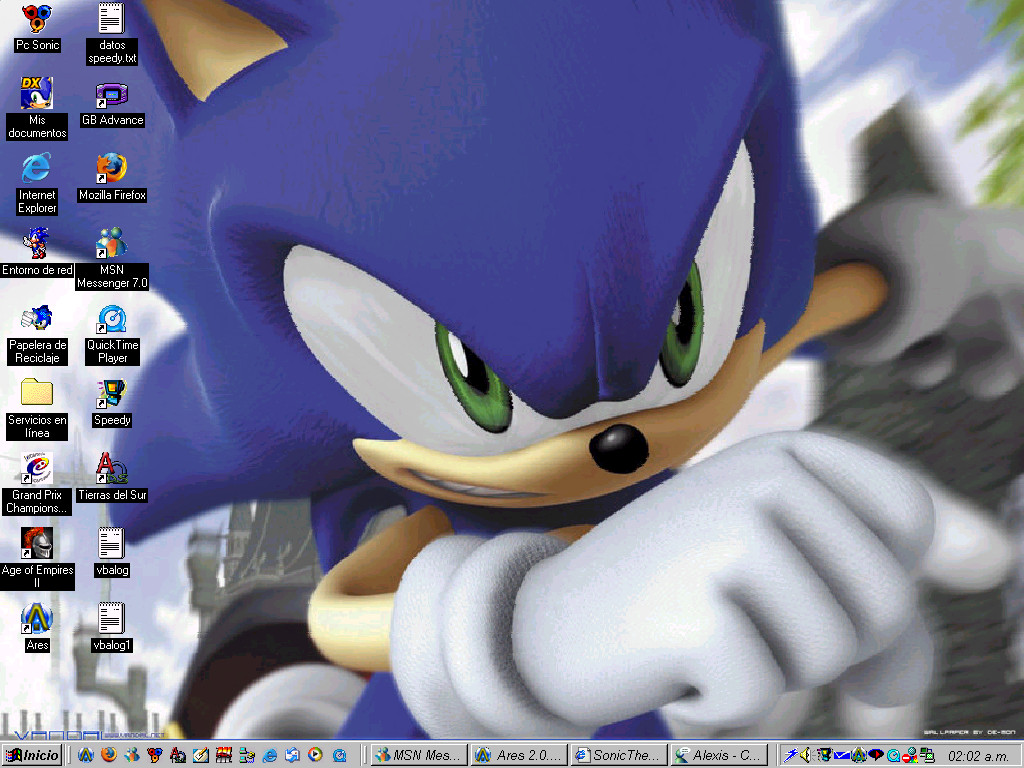Switch to the Alexis conversation window
The image size is (1024, 768).
click(x=719, y=756)
